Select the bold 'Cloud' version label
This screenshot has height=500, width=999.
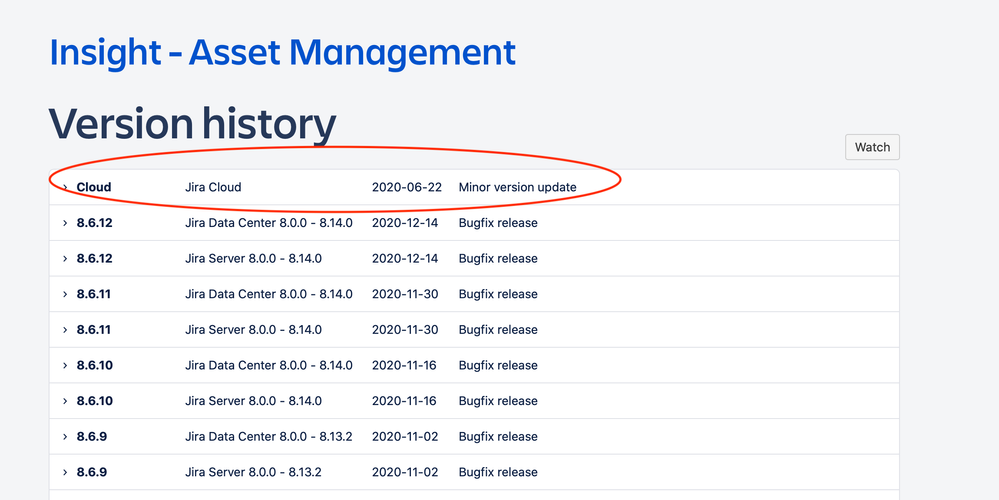point(94,187)
